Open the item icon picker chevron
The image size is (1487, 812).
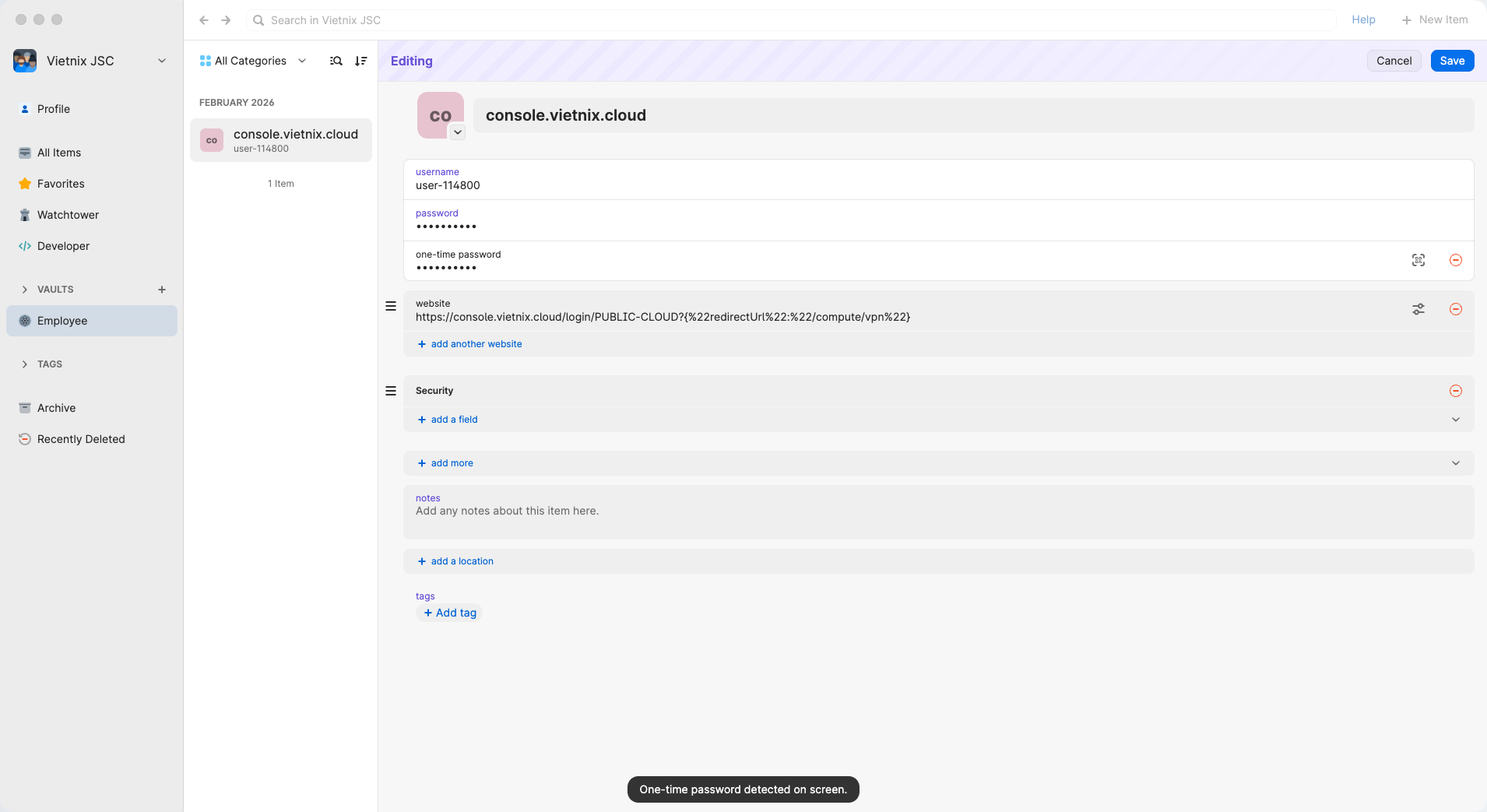(x=457, y=132)
